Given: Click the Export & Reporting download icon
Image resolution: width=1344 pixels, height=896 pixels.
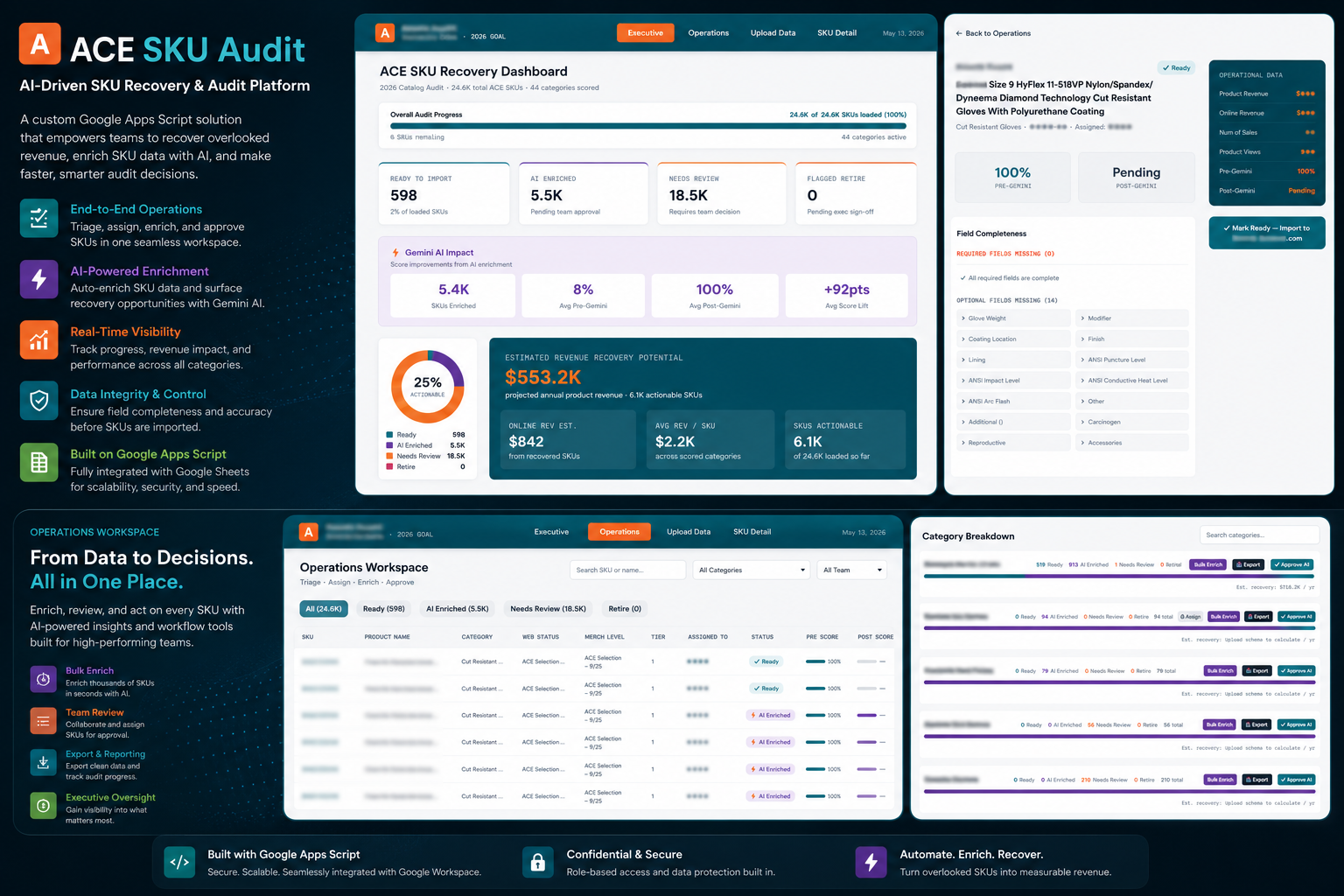Looking at the screenshot, I should pos(43,763).
